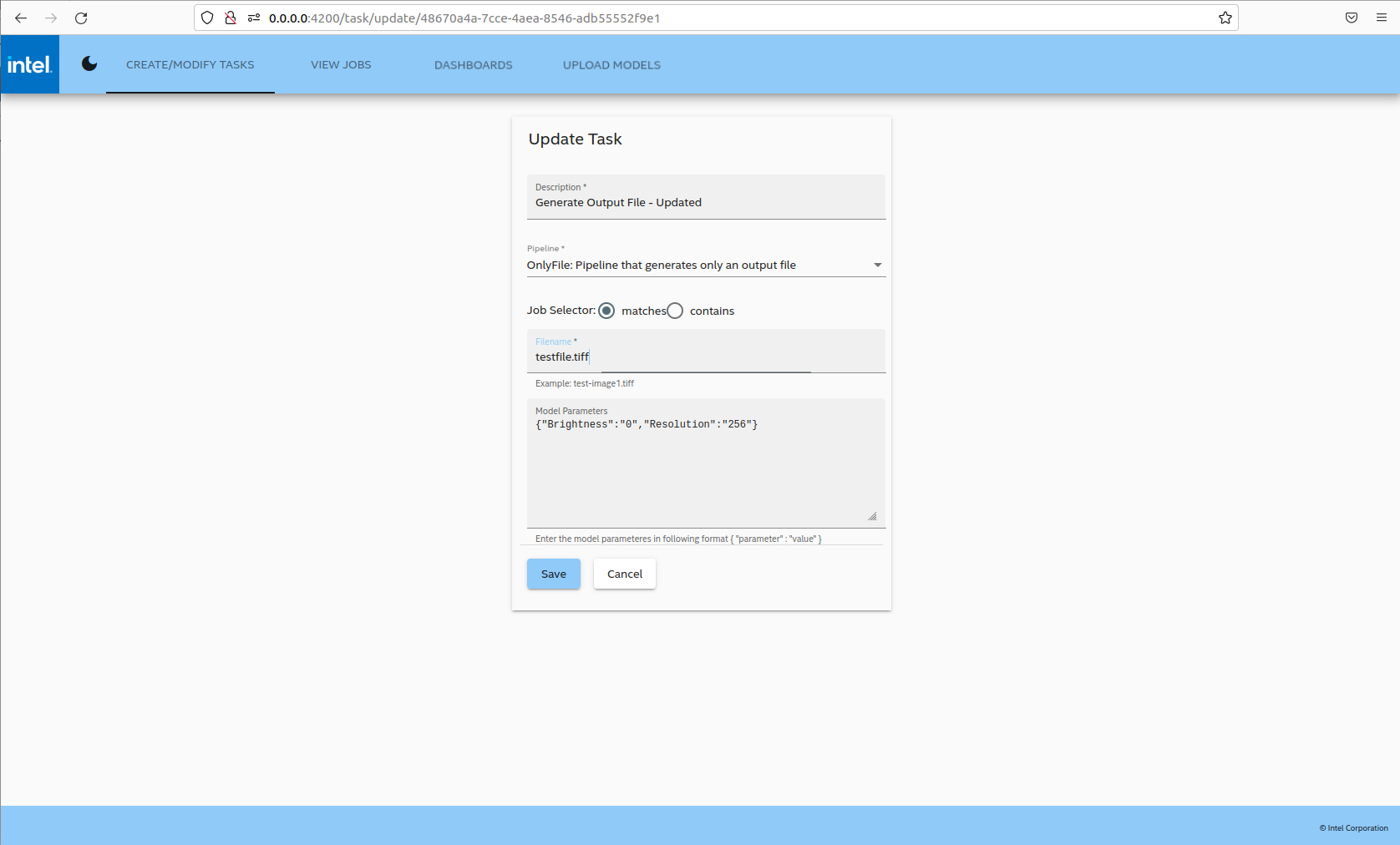Bookmark this page with the star icon
1400x845 pixels.
[1225, 18]
